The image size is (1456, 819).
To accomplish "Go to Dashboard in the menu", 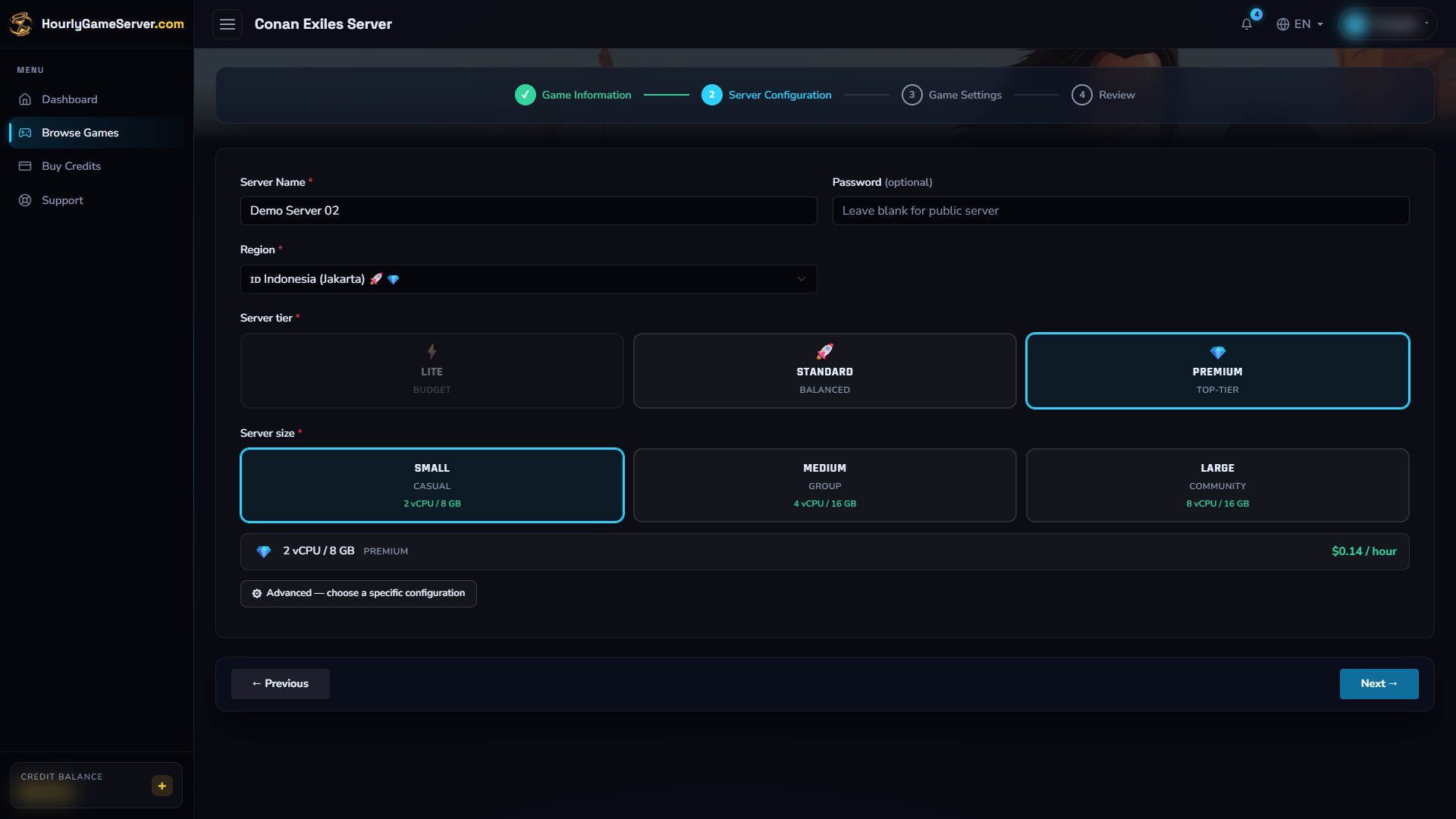I will (x=96, y=99).
